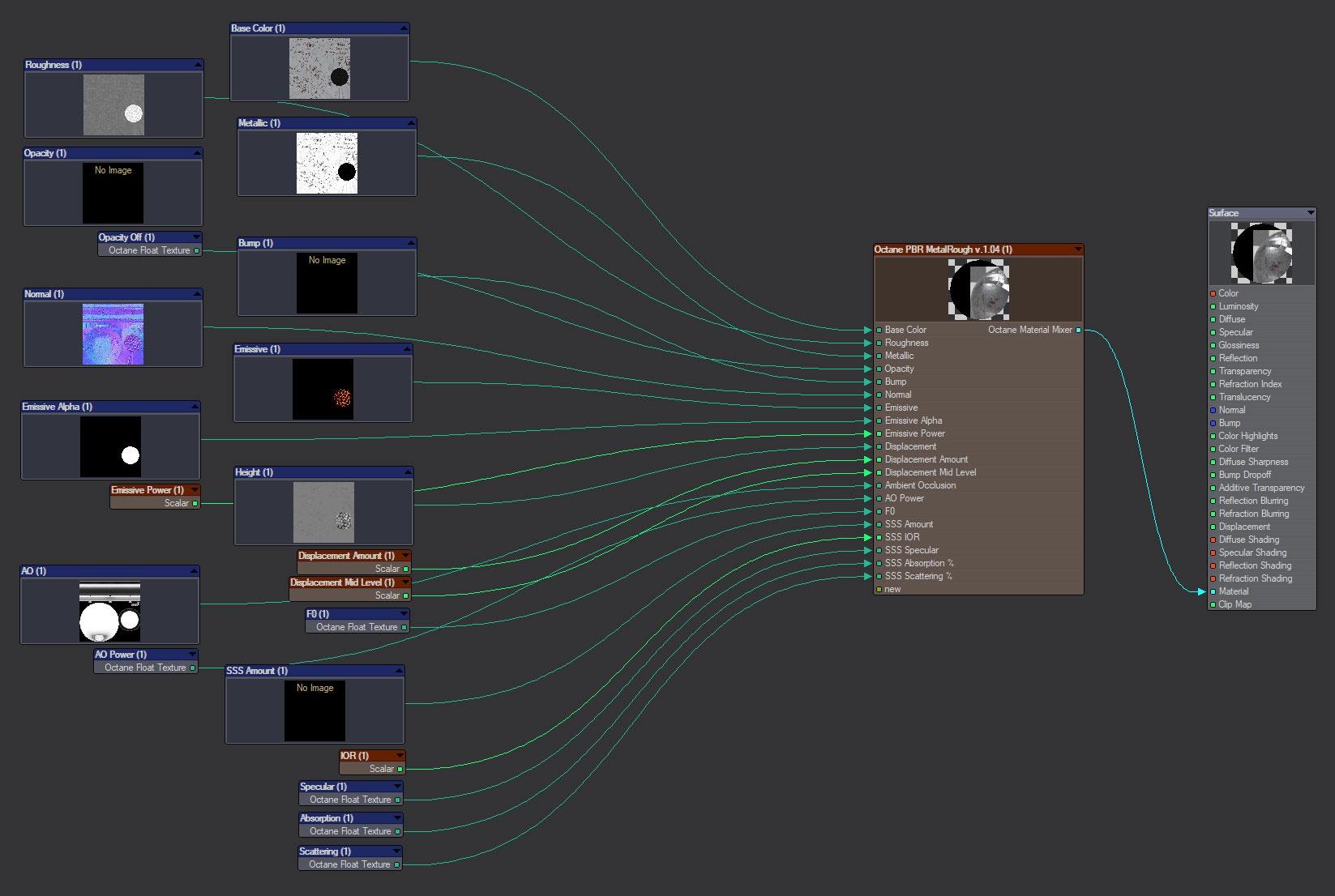
Task: Click the Scattering Octane Float Texture output
Action: [397, 865]
